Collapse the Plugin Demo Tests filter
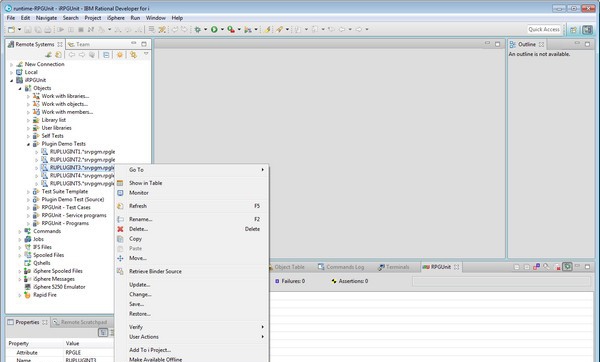 pos(28,144)
